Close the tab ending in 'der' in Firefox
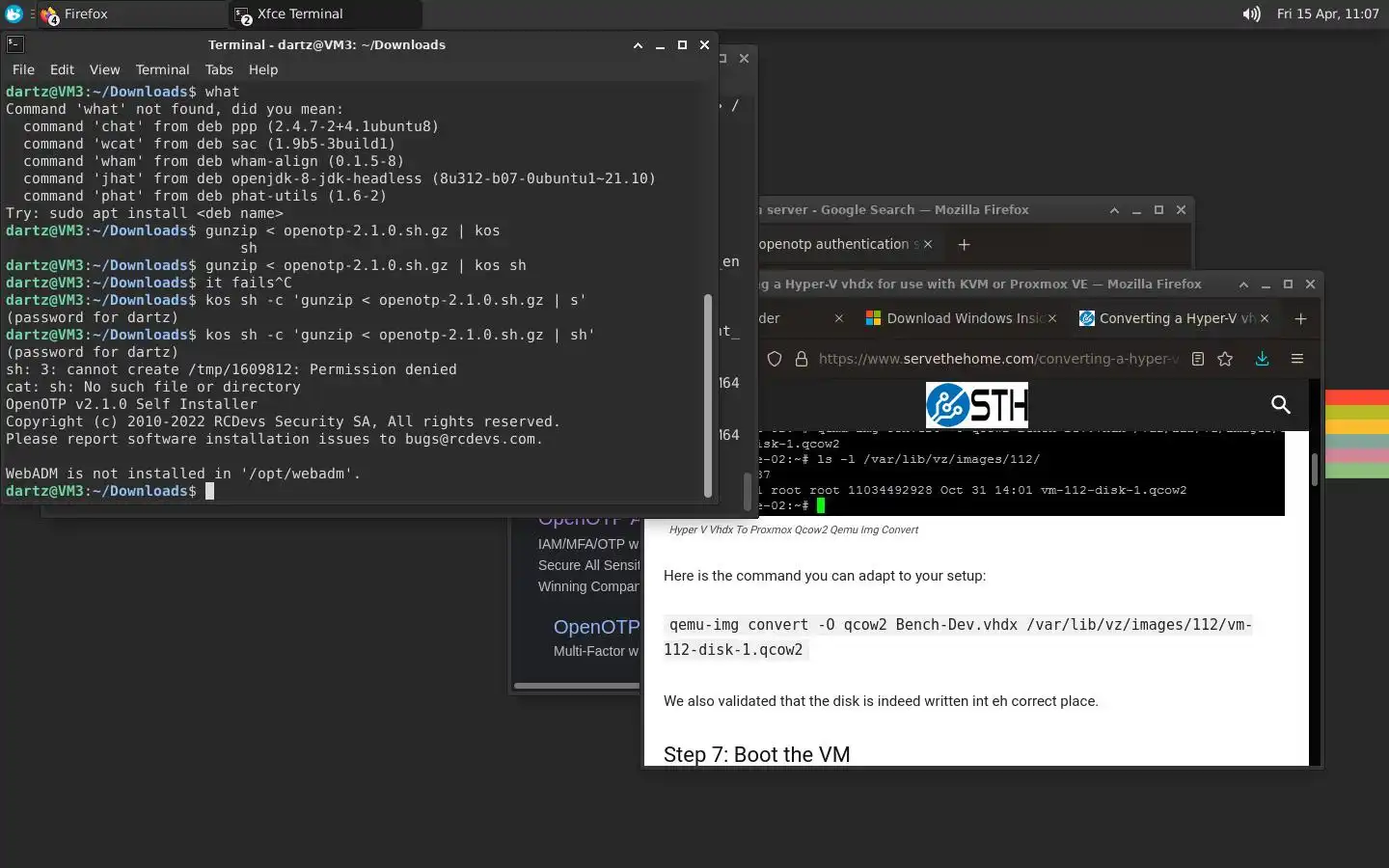The width and height of the screenshot is (1389, 868). (x=838, y=318)
